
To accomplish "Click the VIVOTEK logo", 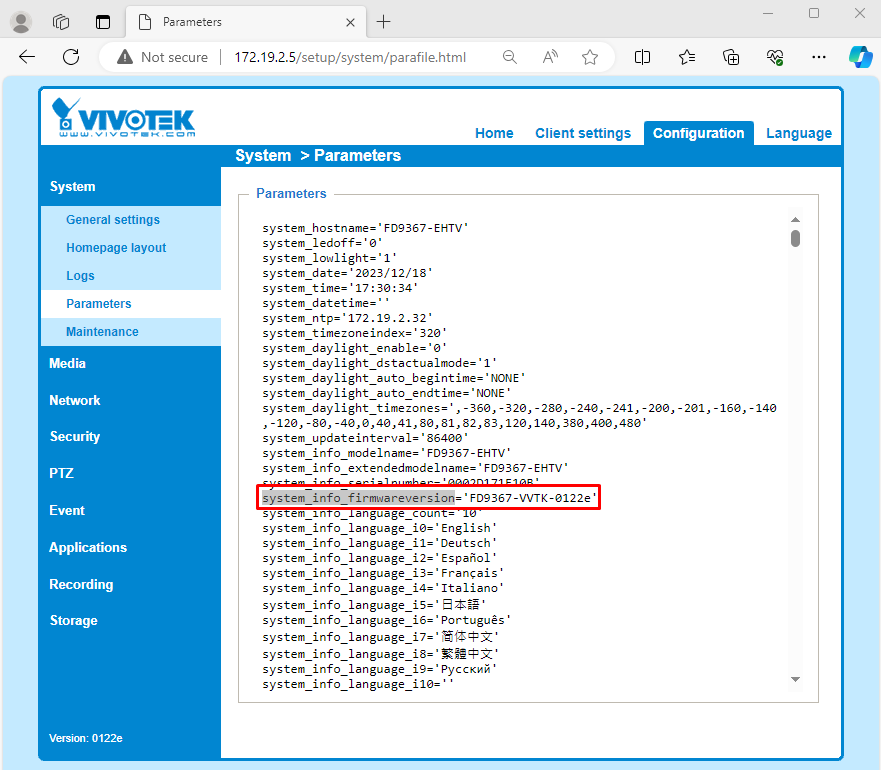I will [113, 116].
